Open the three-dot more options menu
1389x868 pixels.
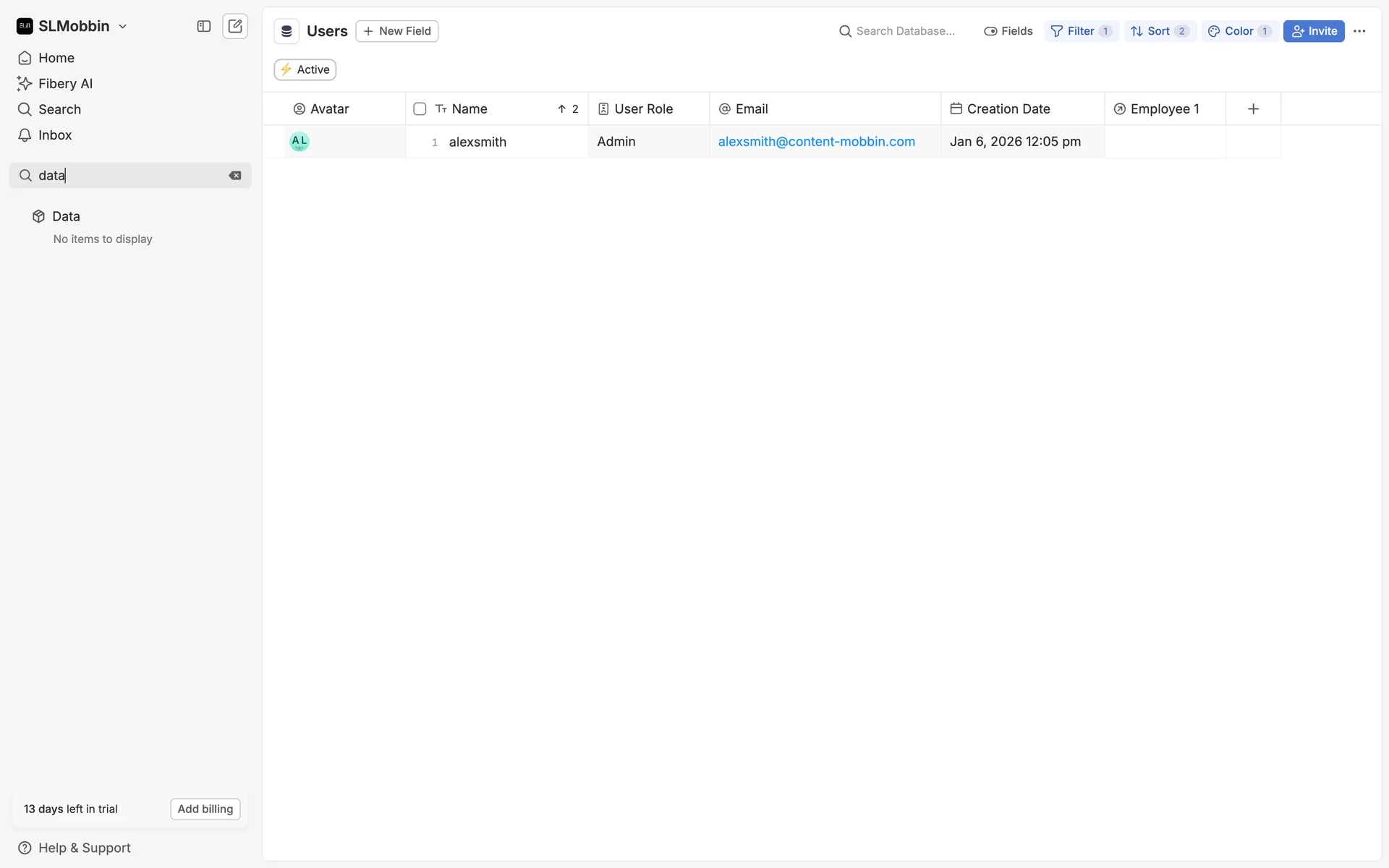1359,31
